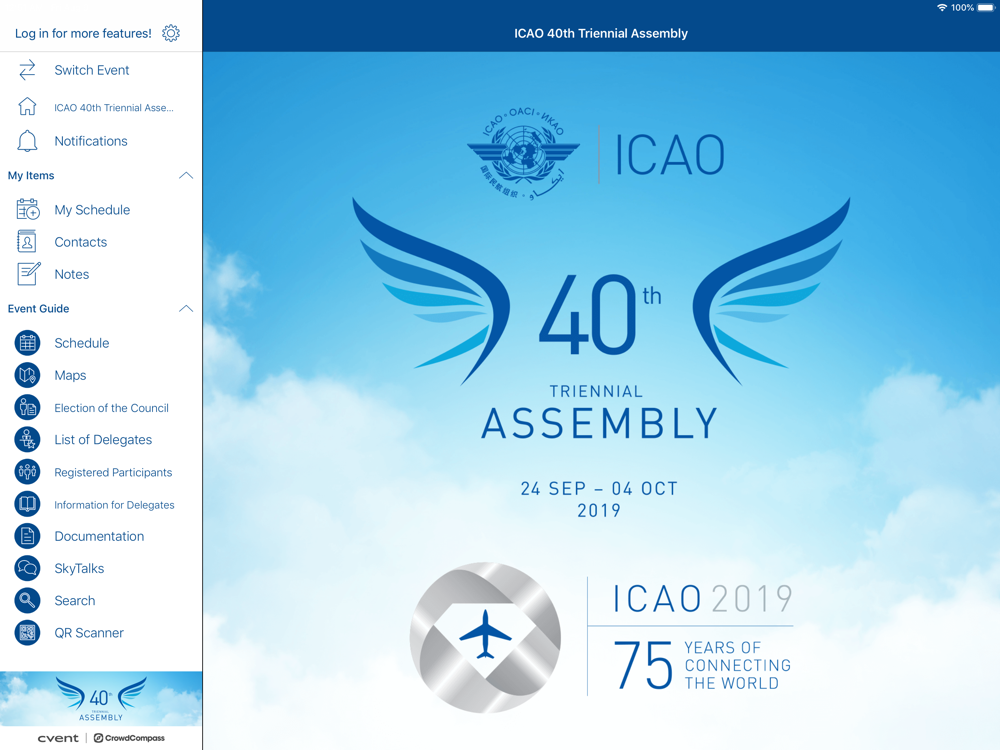Click the Schedule round calendar icon
The width and height of the screenshot is (1000, 750).
click(27, 343)
